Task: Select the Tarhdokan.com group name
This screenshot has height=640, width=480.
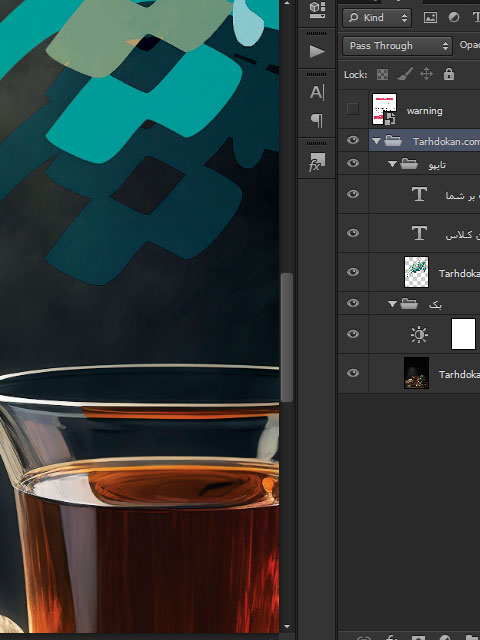Action: point(446,141)
